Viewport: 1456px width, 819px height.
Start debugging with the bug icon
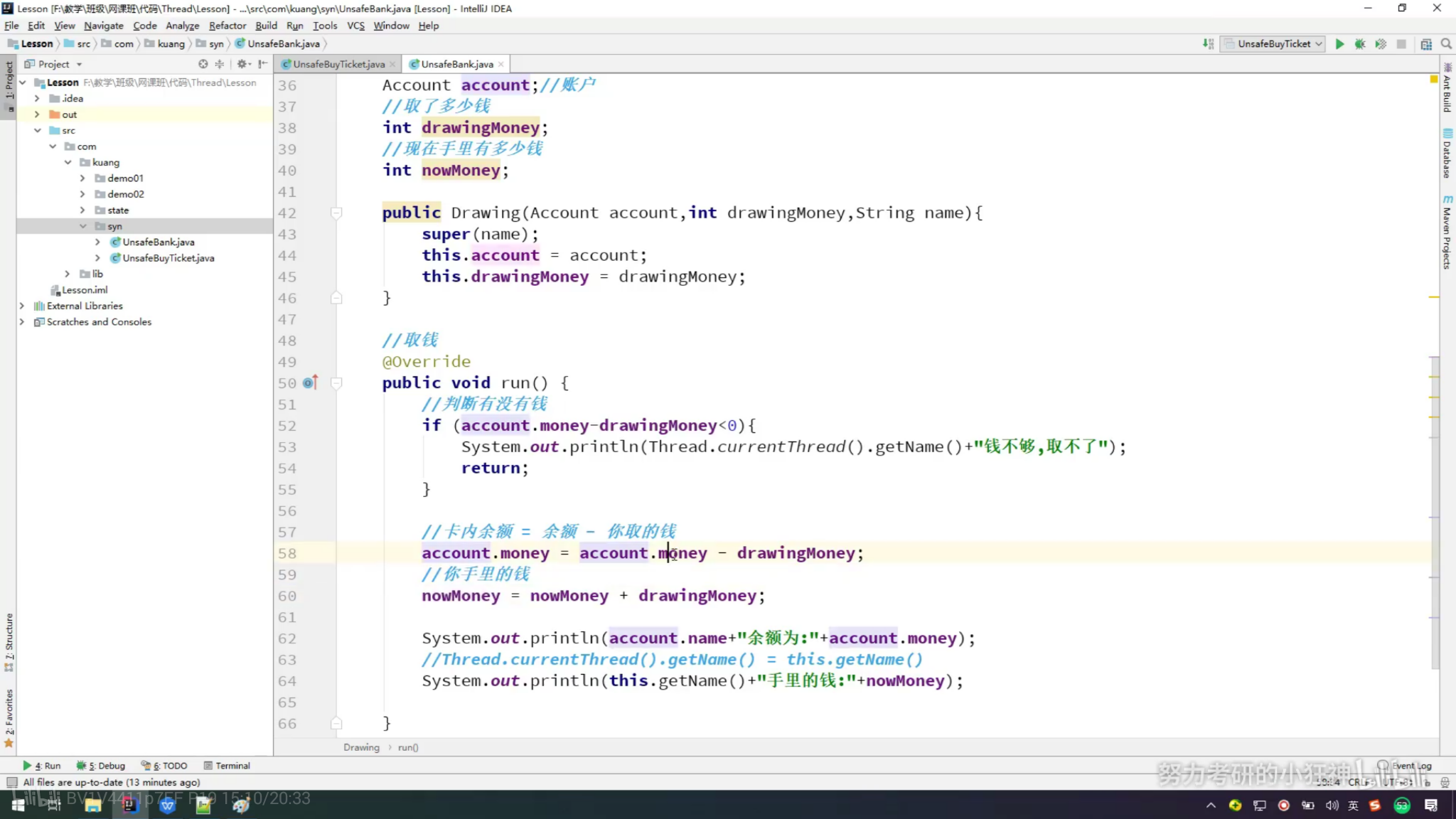click(1360, 44)
